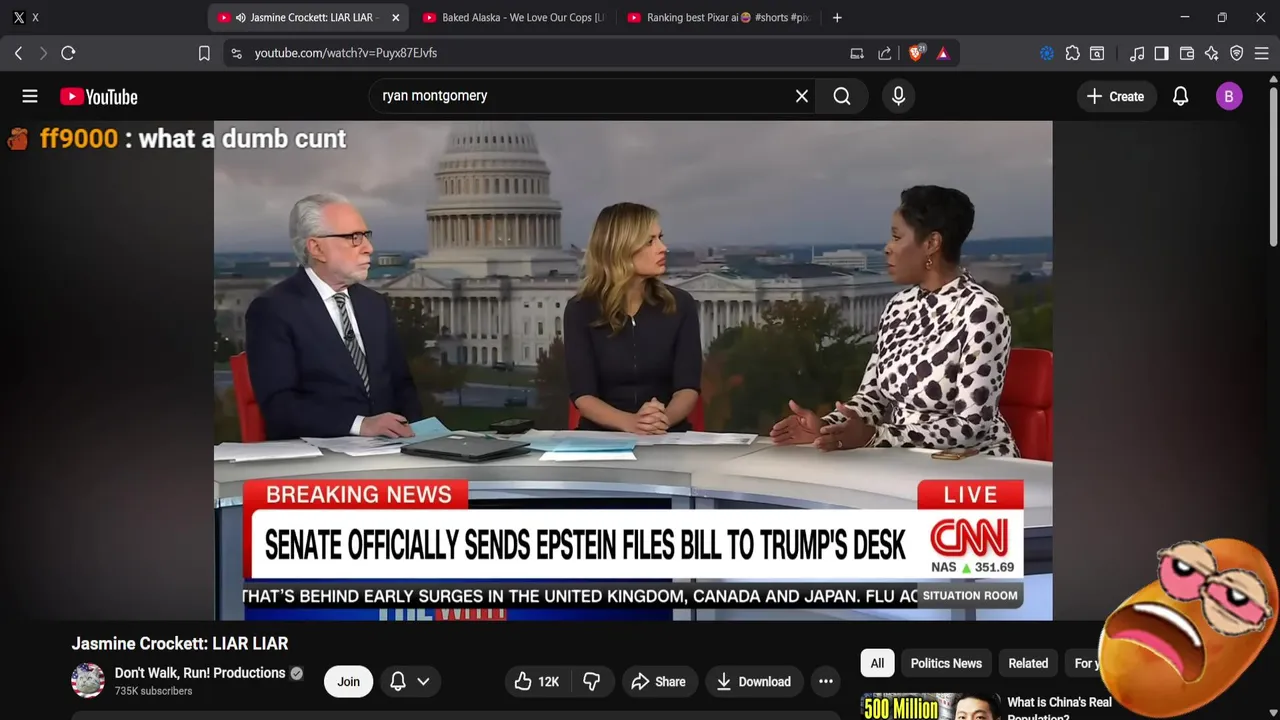Share the video
This screenshot has width=1280, height=720.
[658, 682]
